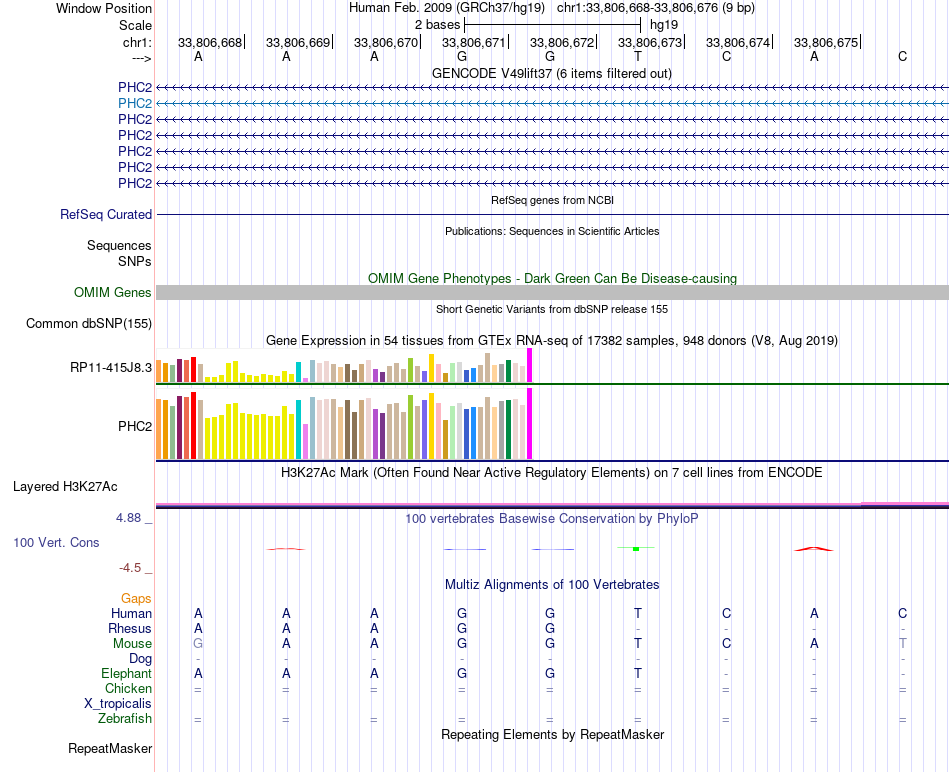Click the 33,806,672 ruler coordinate

[x=562, y=42]
